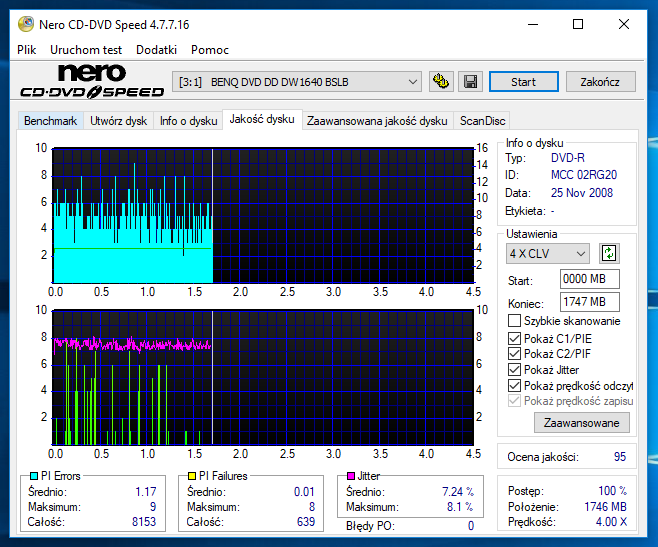This screenshot has height=547, width=658.
Task: Click Jitter Maksimum value 8.1 %
Action: click(x=460, y=507)
